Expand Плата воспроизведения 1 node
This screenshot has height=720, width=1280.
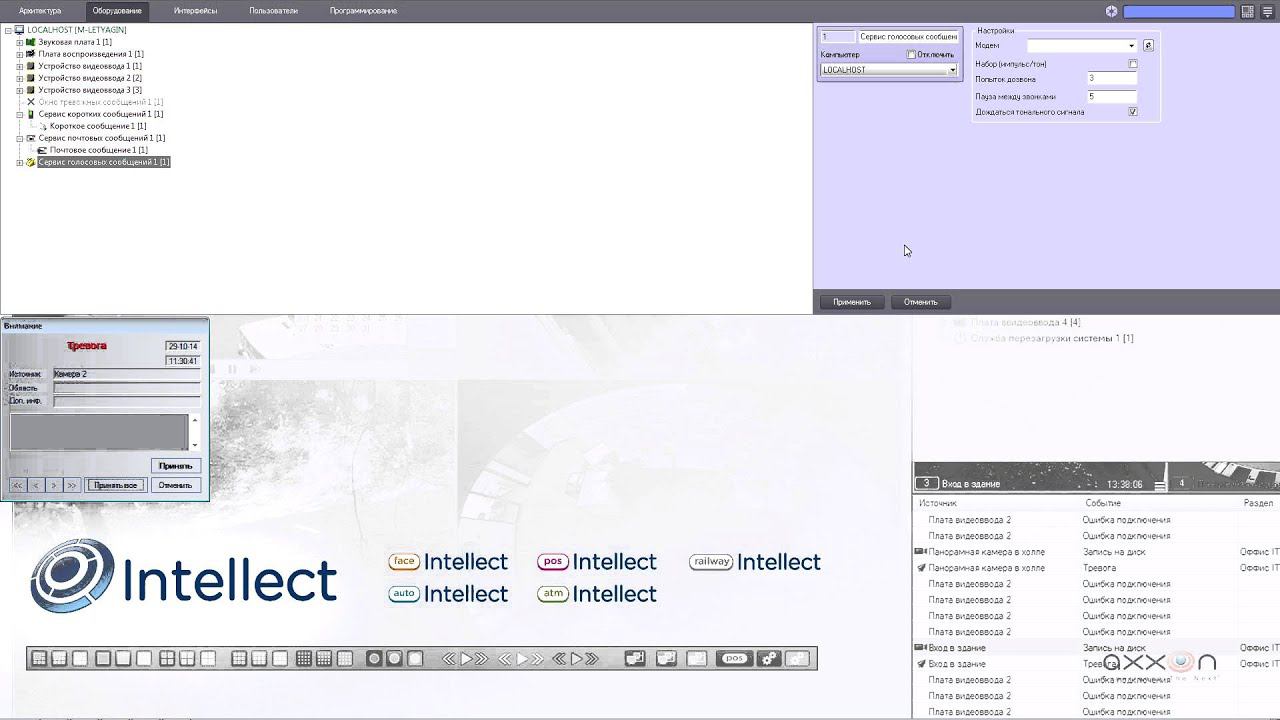[19, 54]
